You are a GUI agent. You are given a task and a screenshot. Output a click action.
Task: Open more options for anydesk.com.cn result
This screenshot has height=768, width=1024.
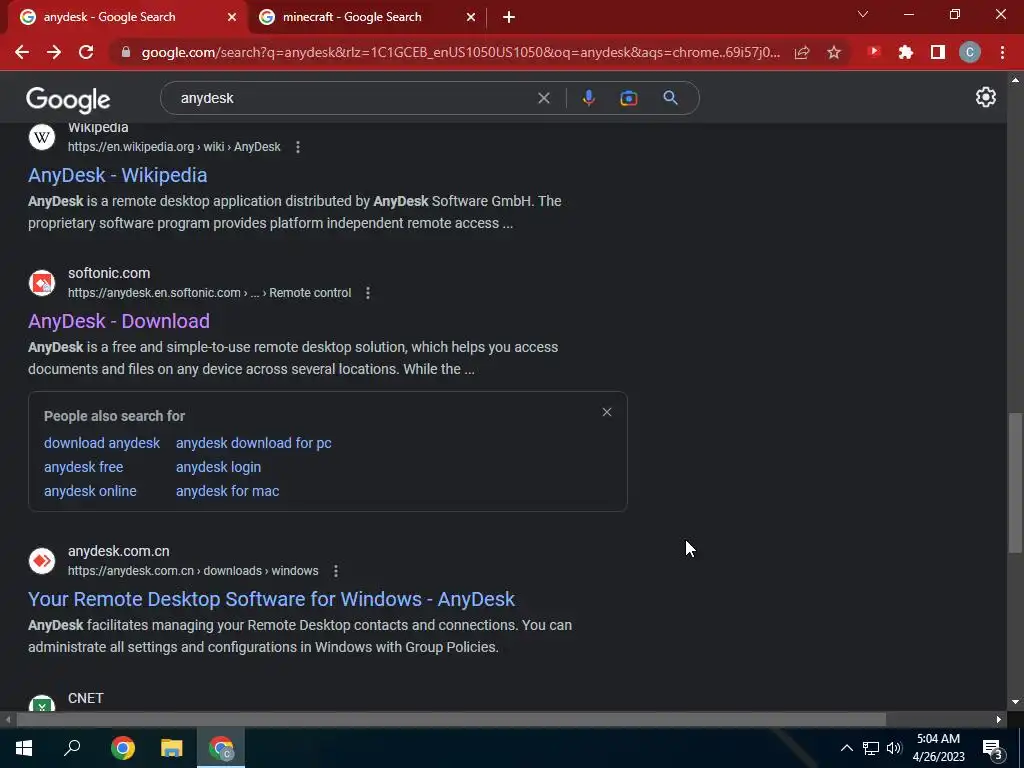point(336,571)
